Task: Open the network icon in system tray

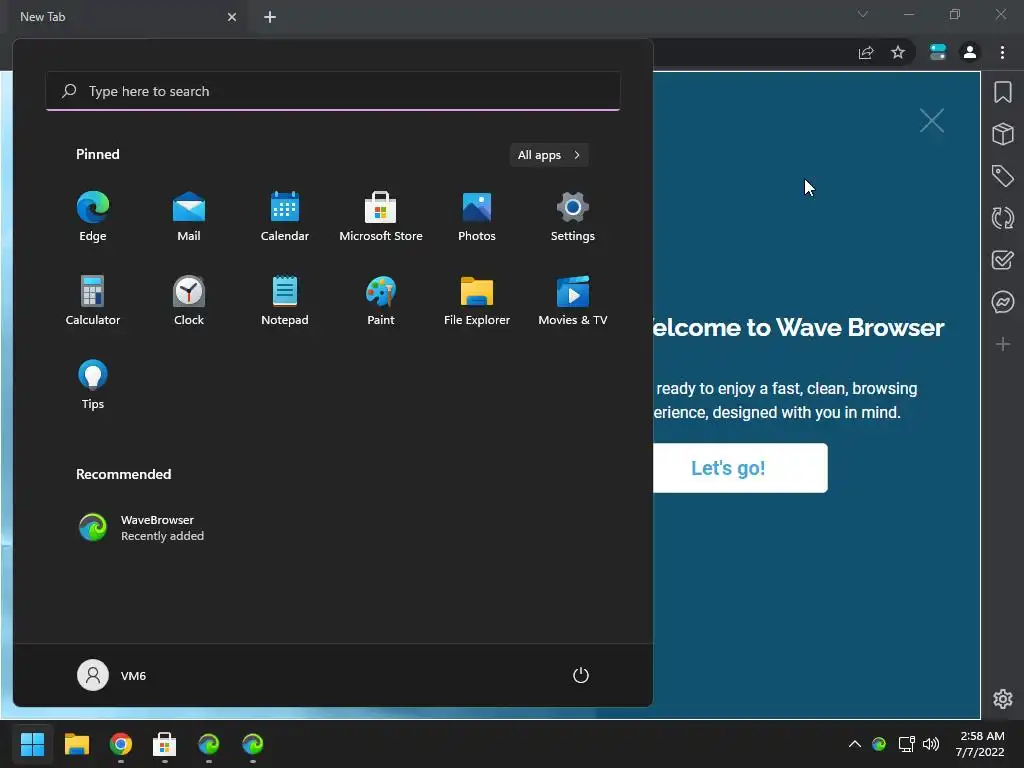Action: tap(906, 744)
